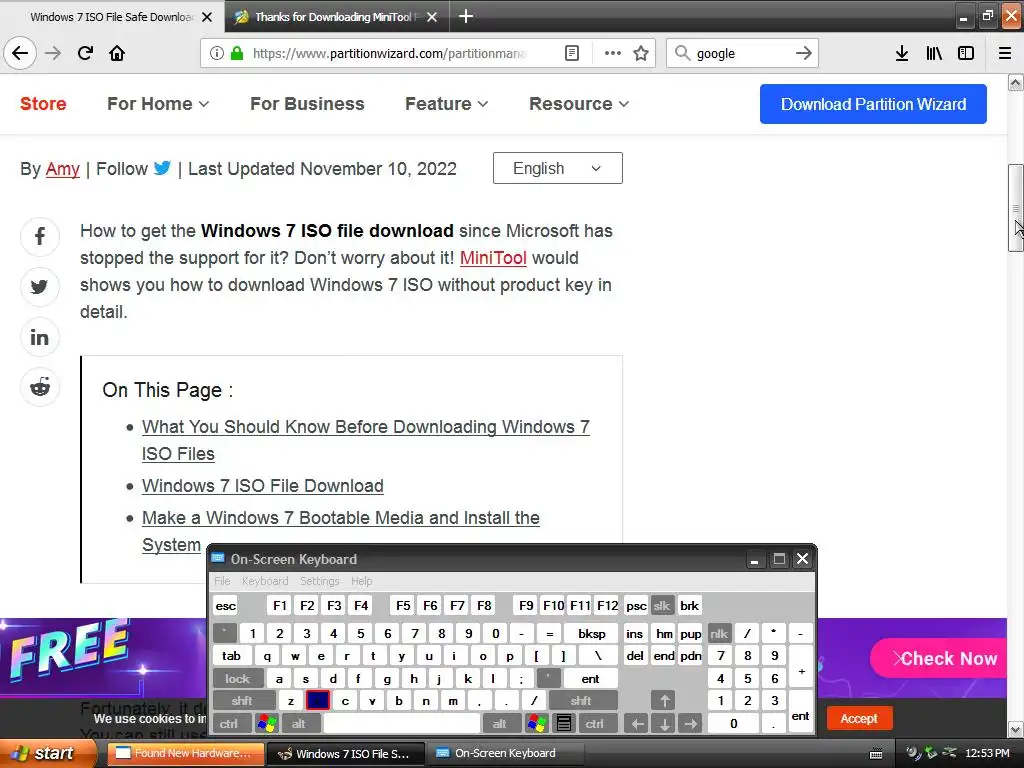The height and width of the screenshot is (768, 1024).
Task: Reload the page with the refresh icon
Action: coord(85,53)
